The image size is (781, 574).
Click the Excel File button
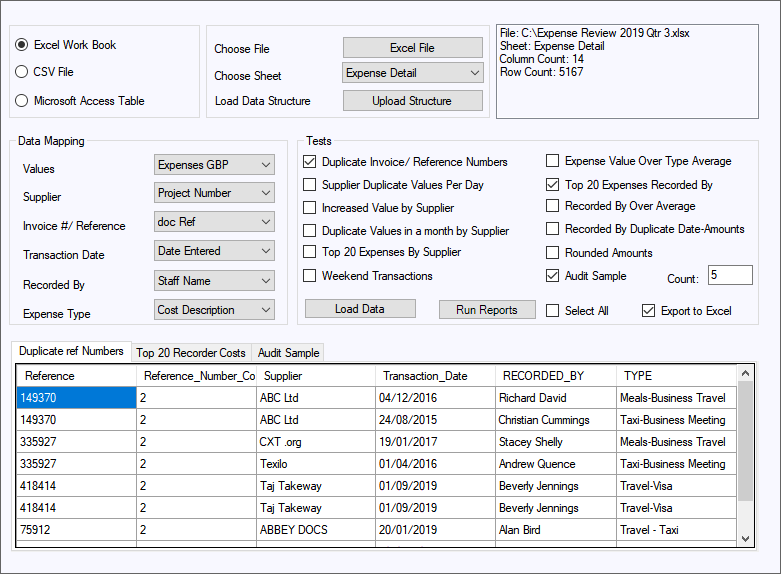point(412,48)
